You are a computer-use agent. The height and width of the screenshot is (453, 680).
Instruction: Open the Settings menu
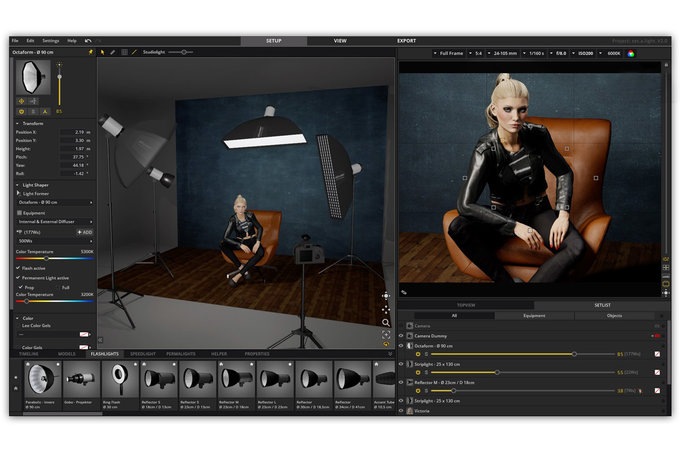51,41
